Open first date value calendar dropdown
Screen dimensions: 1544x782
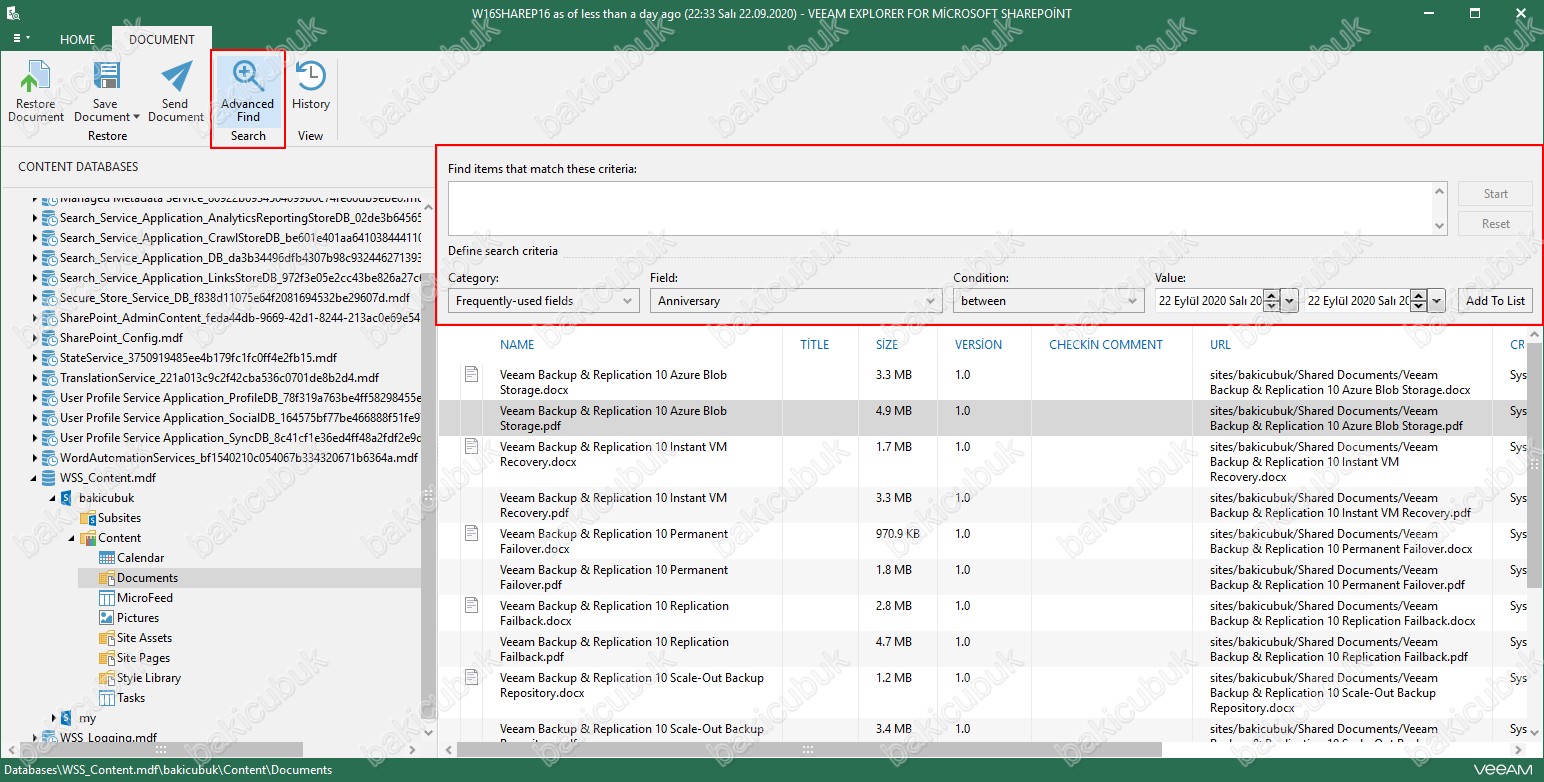(1289, 300)
